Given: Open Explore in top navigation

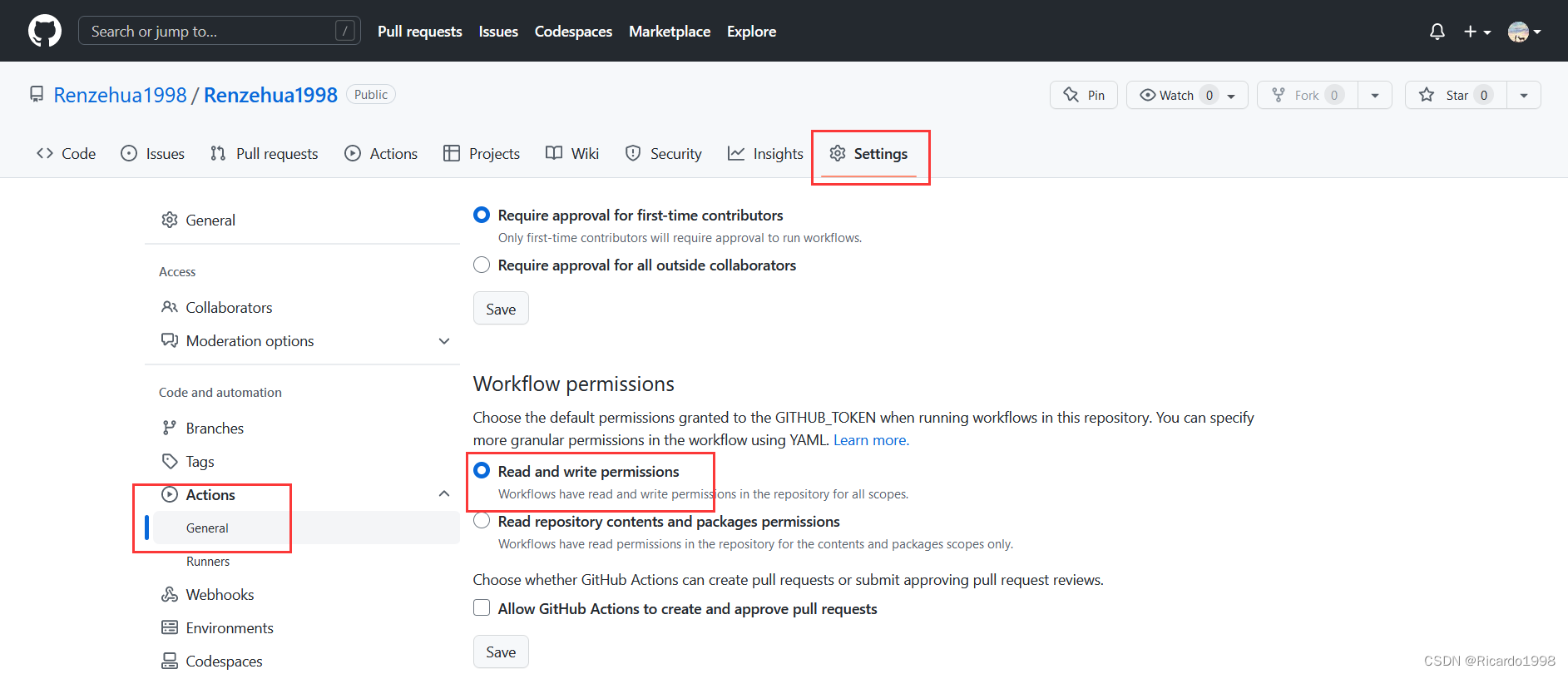Looking at the screenshot, I should (751, 31).
